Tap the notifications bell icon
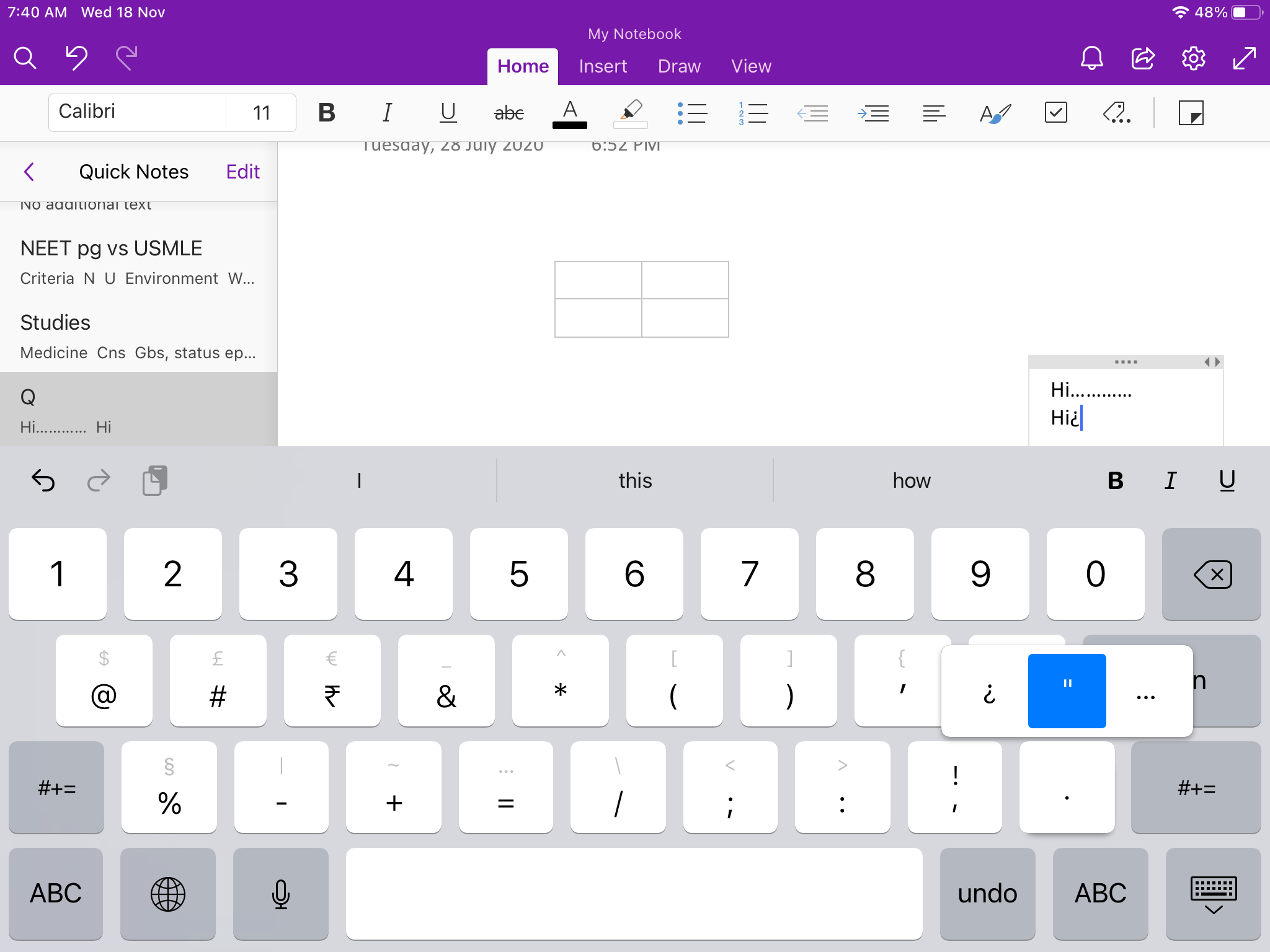Viewport: 1270px width, 952px height. click(1091, 58)
